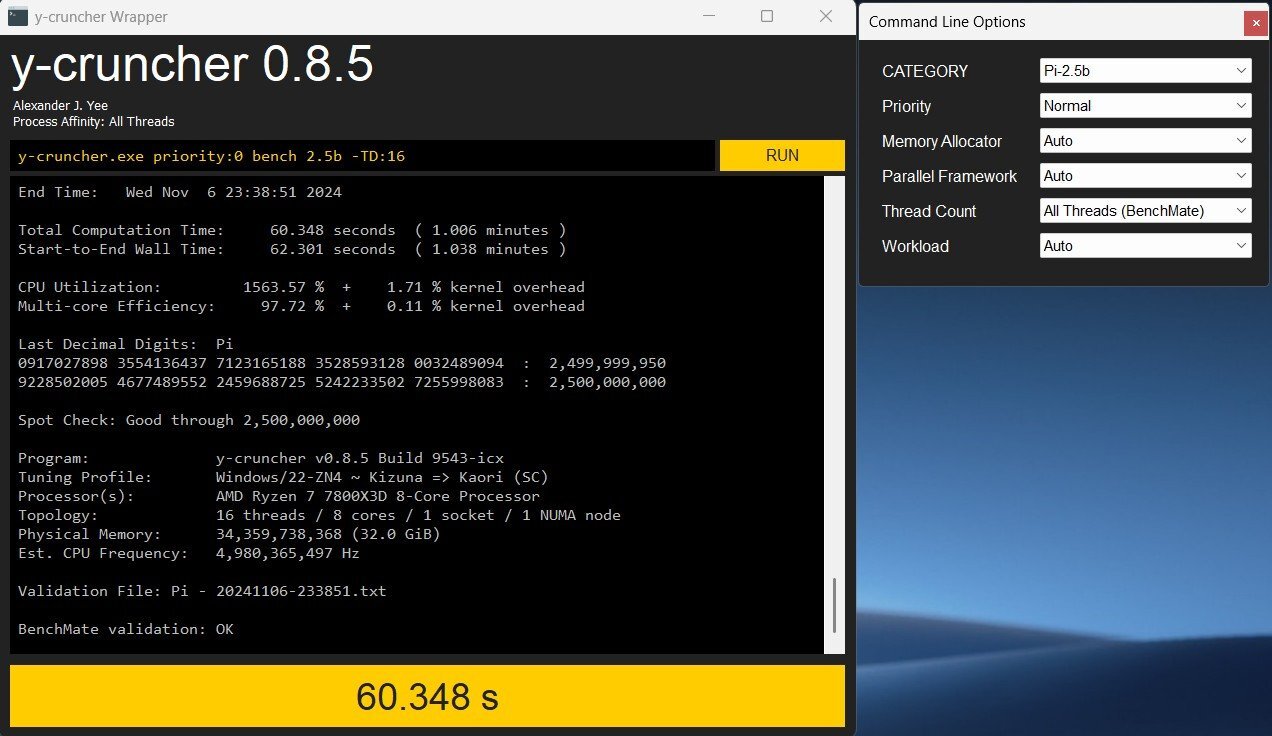Click the "Multi-core Efficiency" console line

(x=301, y=306)
